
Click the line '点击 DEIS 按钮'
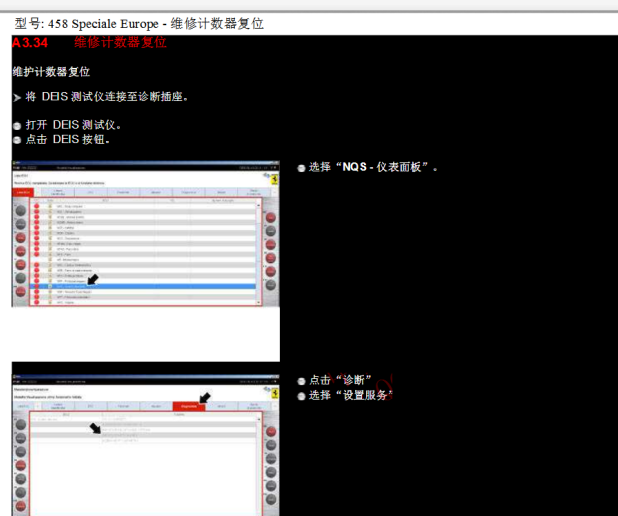coord(67,140)
